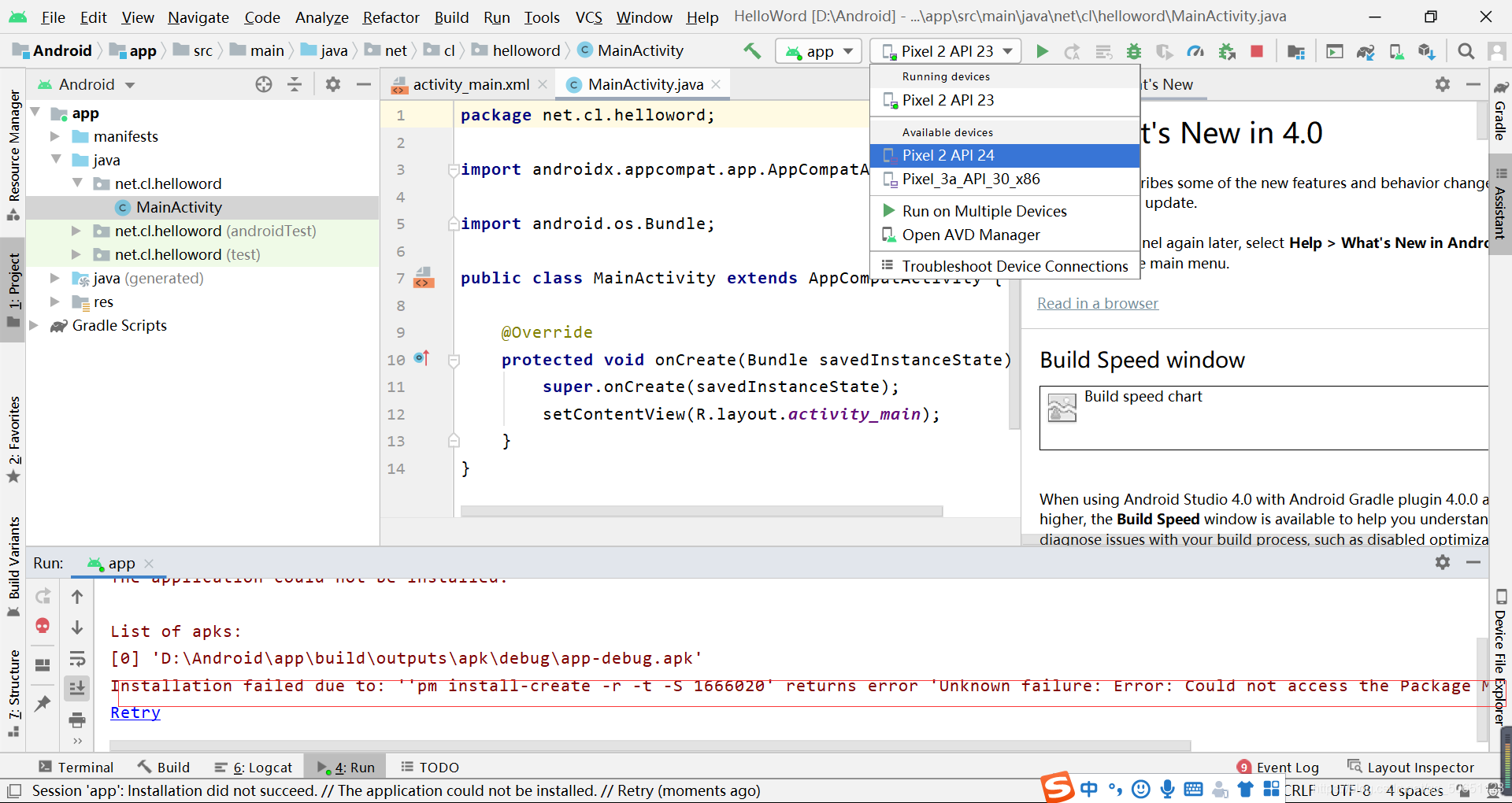The width and height of the screenshot is (1512, 803).
Task: Toggle Pin Tab in Run panel
Action: point(43,703)
